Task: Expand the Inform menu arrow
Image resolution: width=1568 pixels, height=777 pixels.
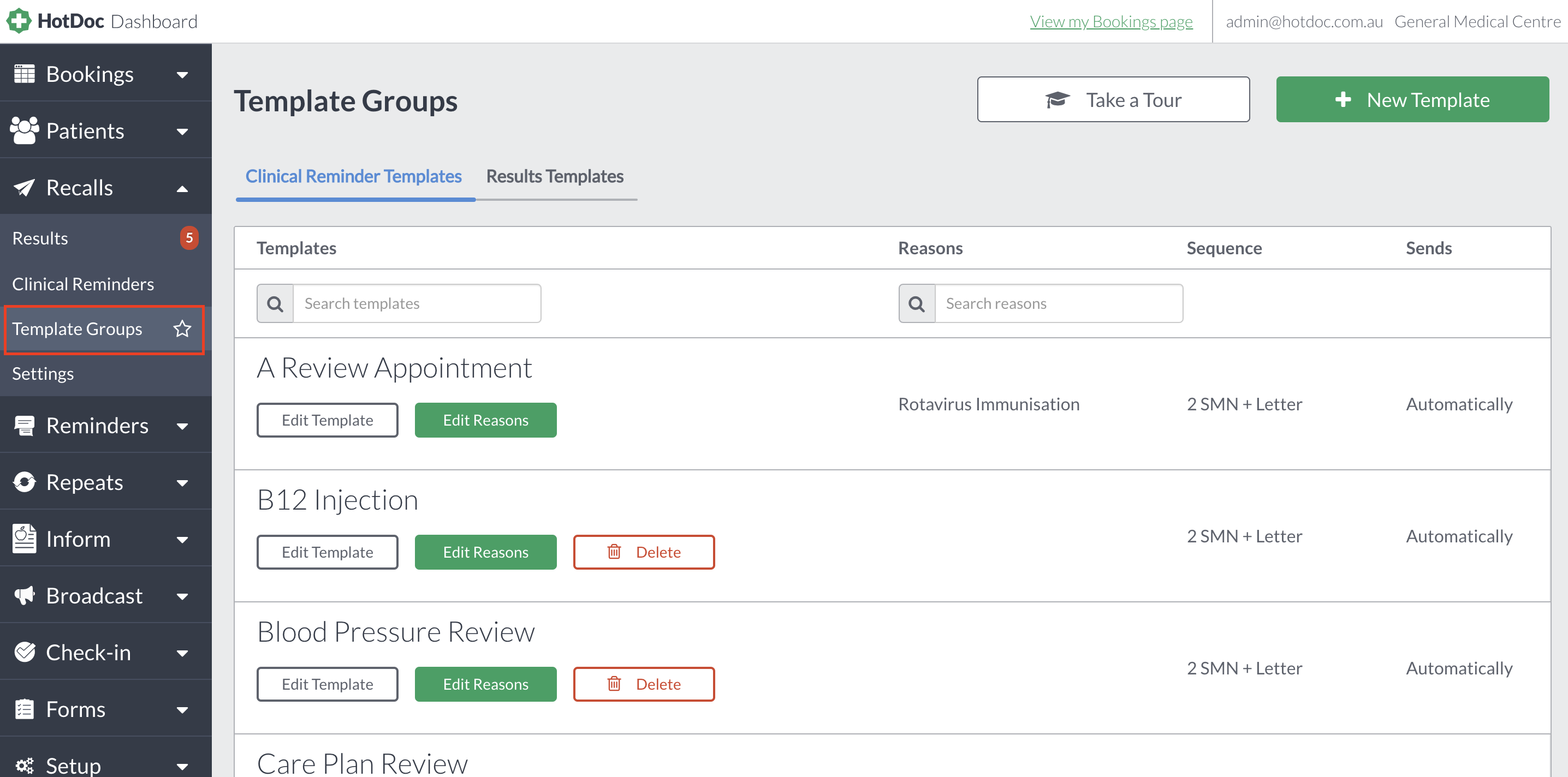Action: pyautogui.click(x=182, y=540)
